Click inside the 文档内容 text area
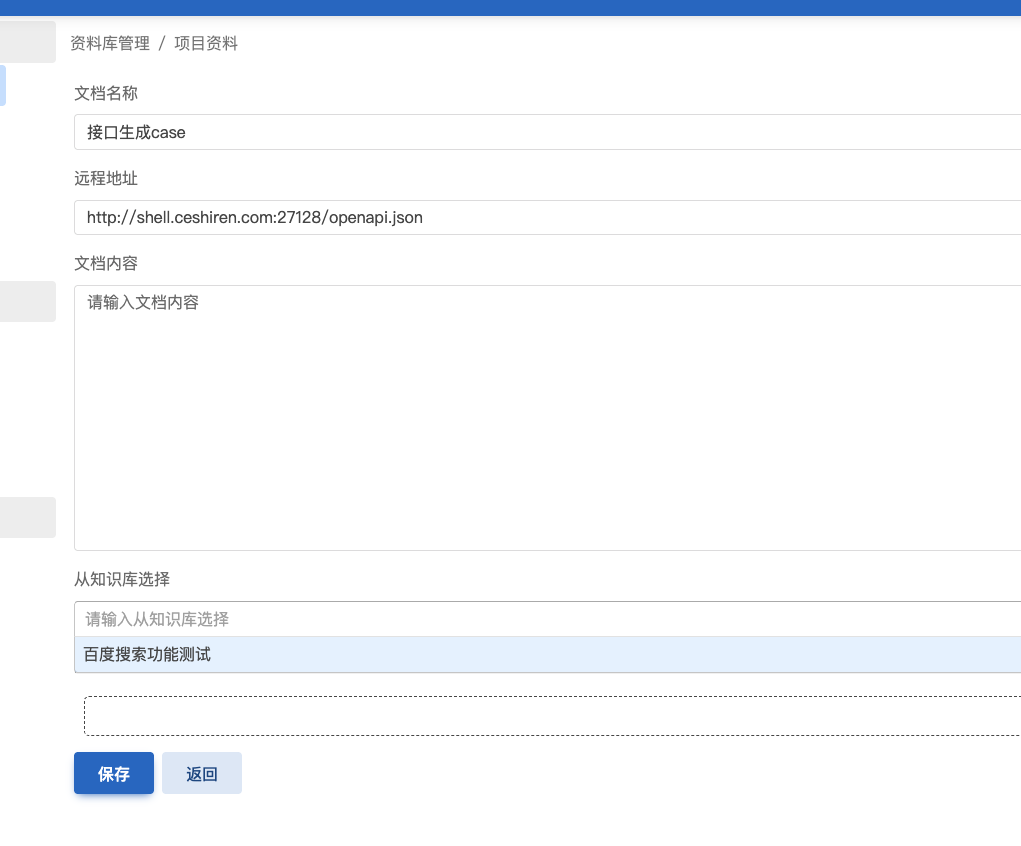The height and width of the screenshot is (846, 1021). (548, 417)
